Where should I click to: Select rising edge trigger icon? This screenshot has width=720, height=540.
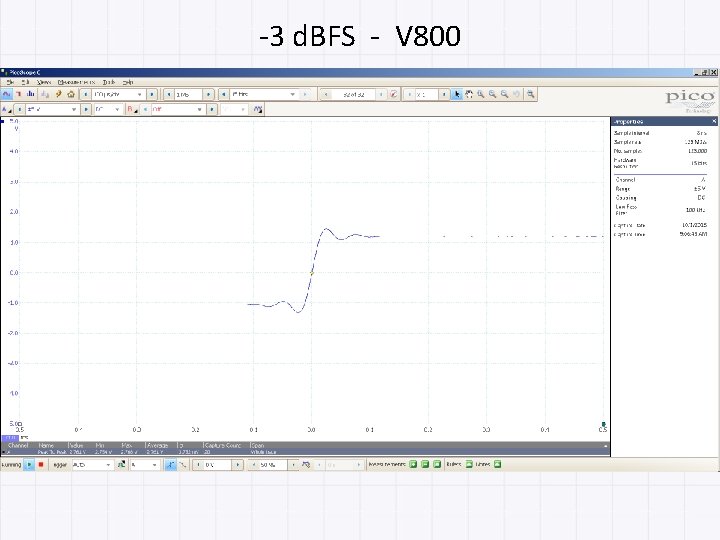[x=170, y=465]
